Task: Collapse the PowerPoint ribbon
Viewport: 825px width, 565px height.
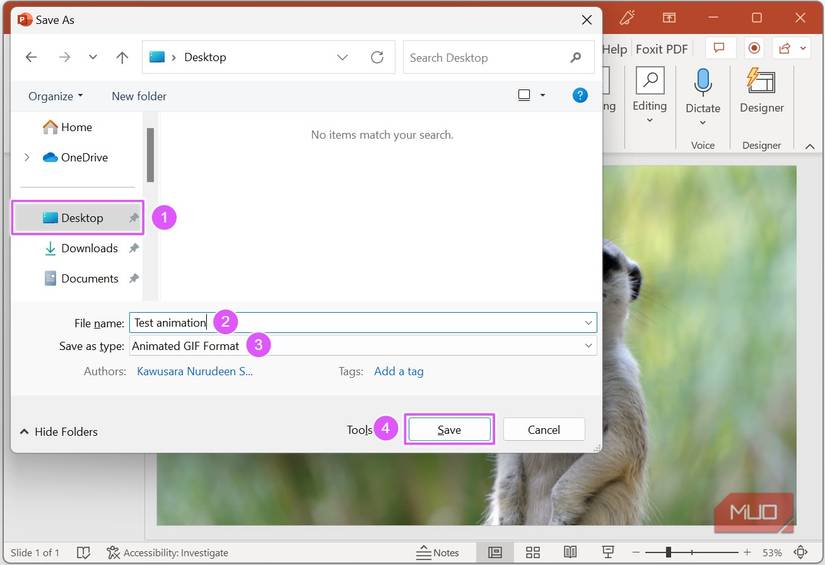Action: [x=810, y=147]
